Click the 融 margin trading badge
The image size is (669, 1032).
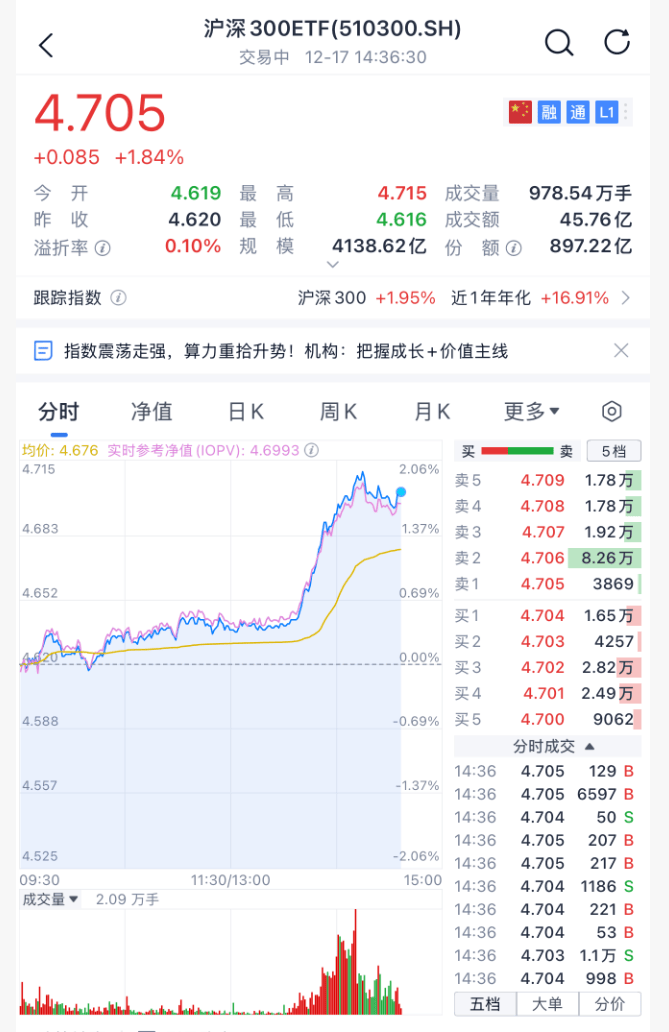(549, 112)
